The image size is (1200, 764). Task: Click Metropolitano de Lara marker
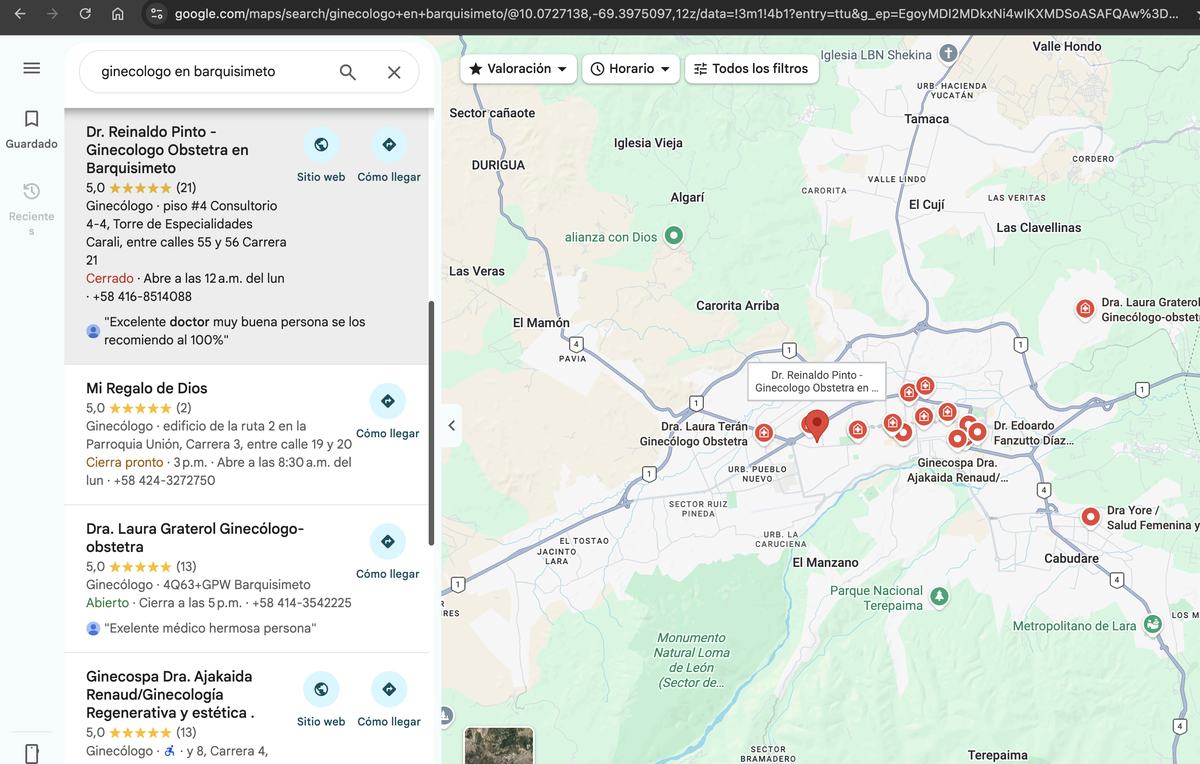point(1153,624)
